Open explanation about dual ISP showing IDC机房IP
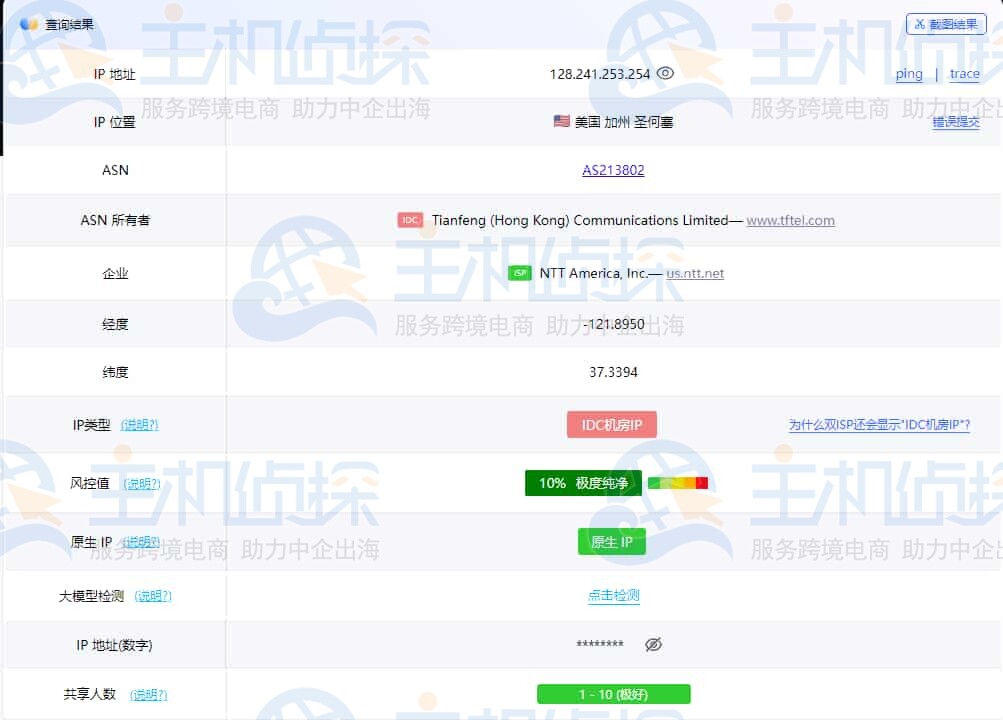Image resolution: width=1003 pixels, height=720 pixels. (x=880, y=424)
